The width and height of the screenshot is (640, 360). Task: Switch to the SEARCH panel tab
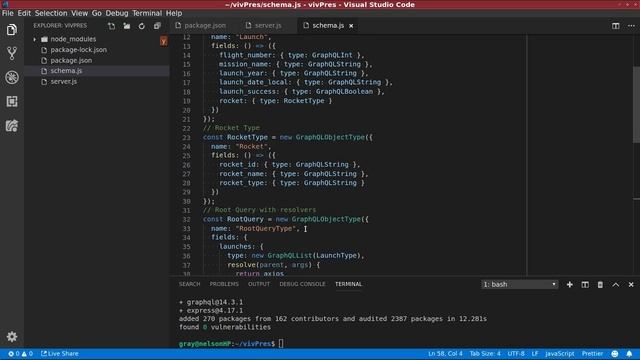pyautogui.click(x=189, y=284)
